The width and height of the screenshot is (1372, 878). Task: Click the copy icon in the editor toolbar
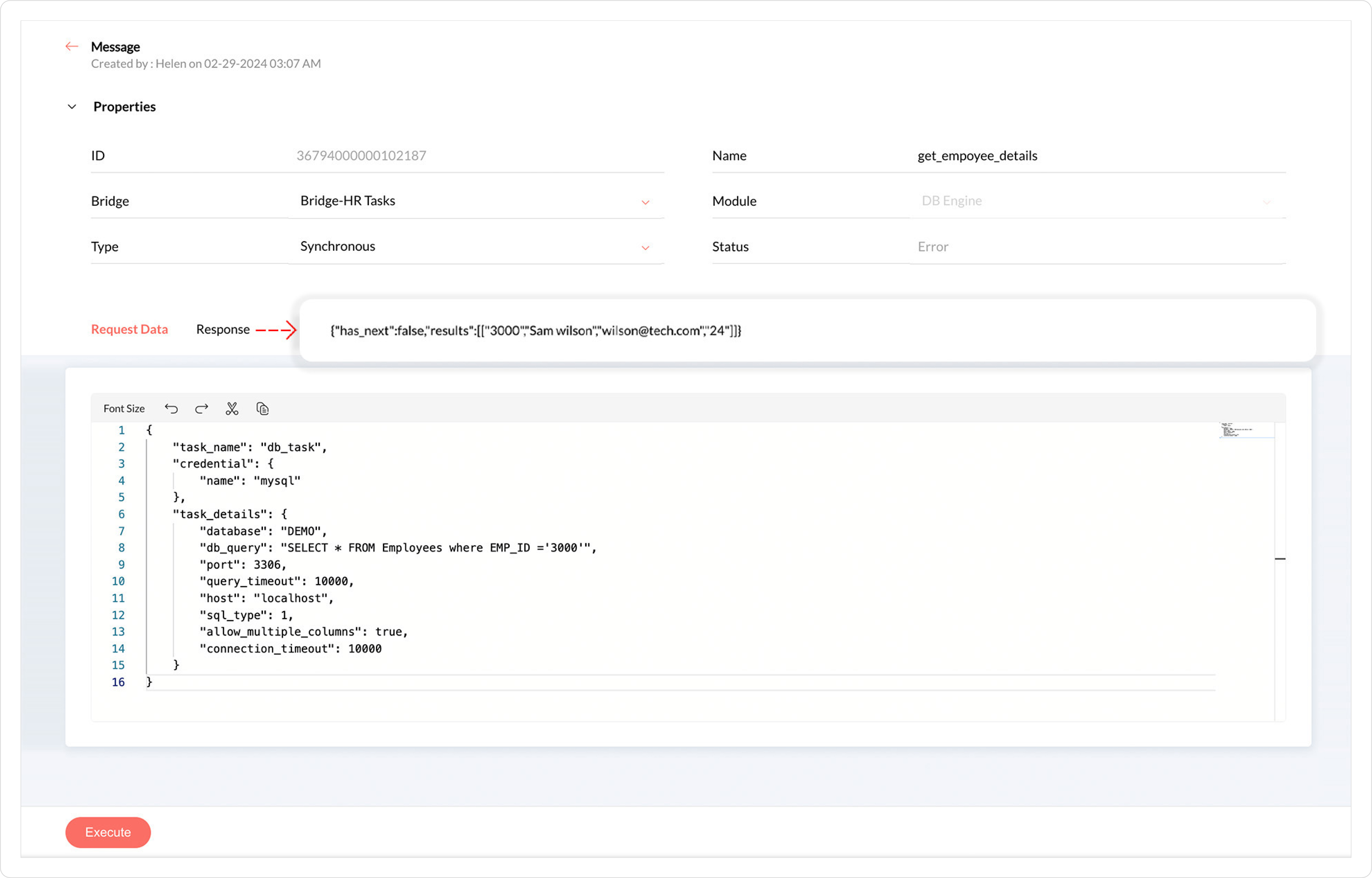(262, 408)
